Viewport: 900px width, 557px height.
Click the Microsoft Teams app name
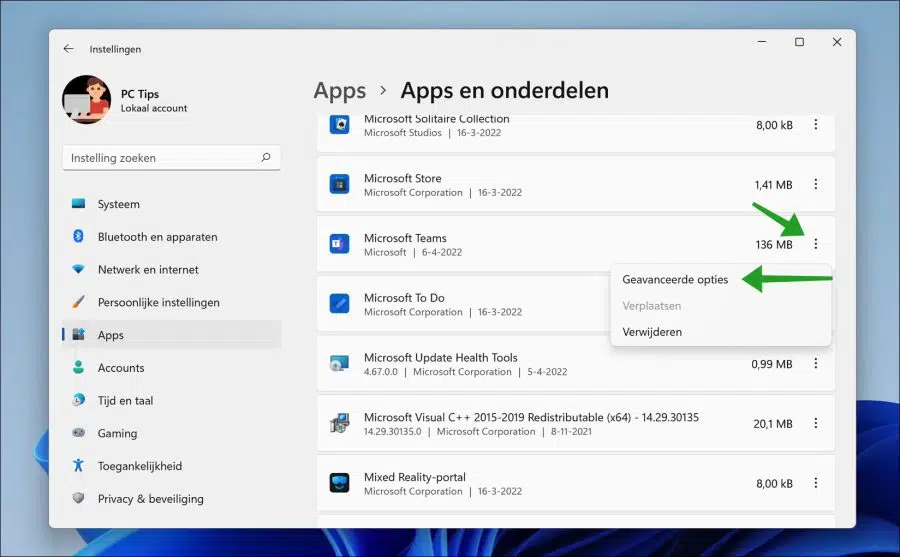click(405, 238)
